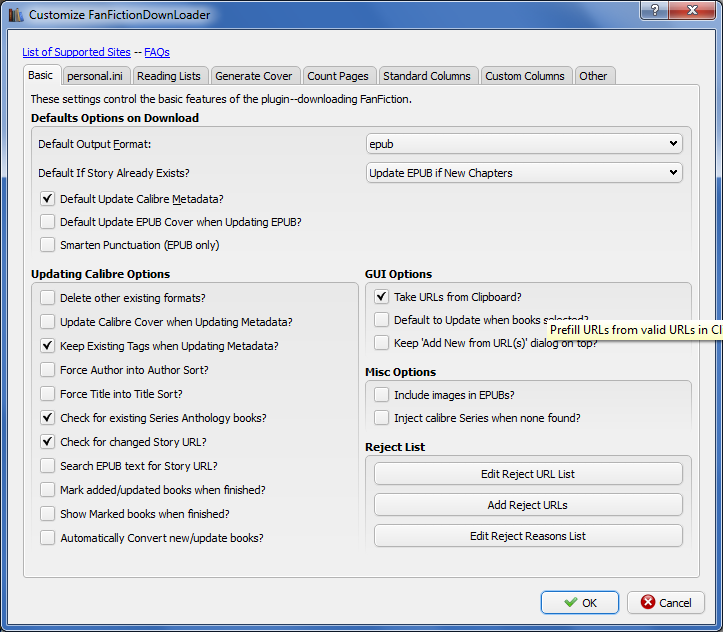
Task: Enable Smarten Punctuation (EPUB only)
Action: click(x=47, y=245)
